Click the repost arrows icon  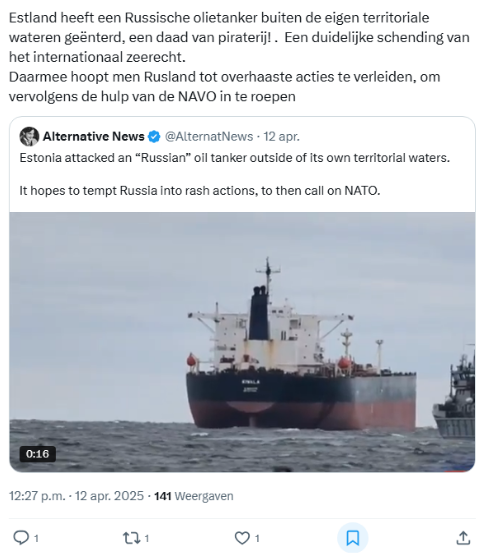pos(131,538)
